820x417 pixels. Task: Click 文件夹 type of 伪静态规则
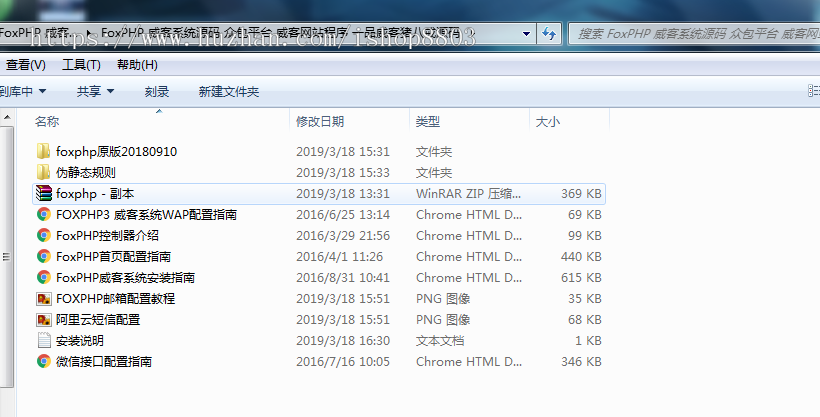[434, 173]
